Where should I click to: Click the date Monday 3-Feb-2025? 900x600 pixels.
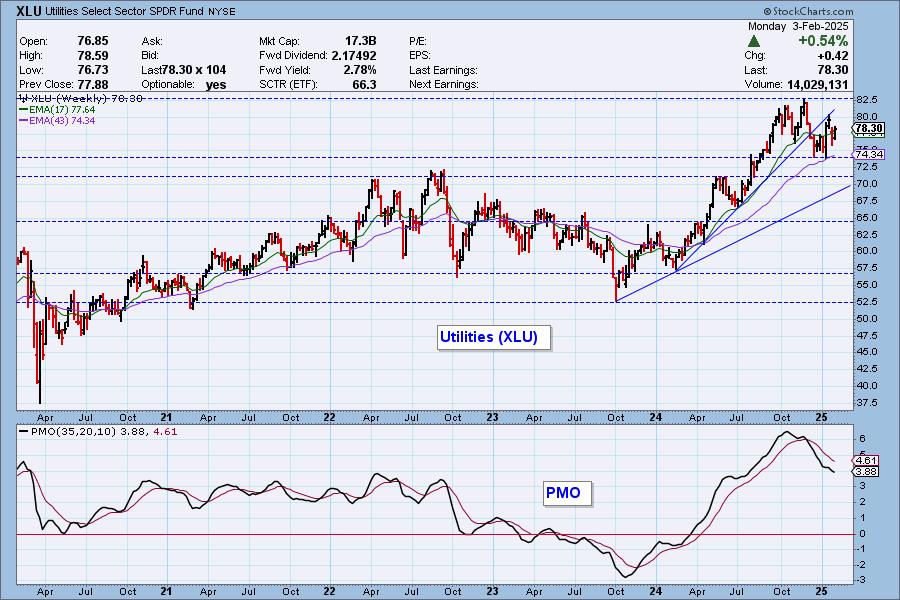point(798,26)
